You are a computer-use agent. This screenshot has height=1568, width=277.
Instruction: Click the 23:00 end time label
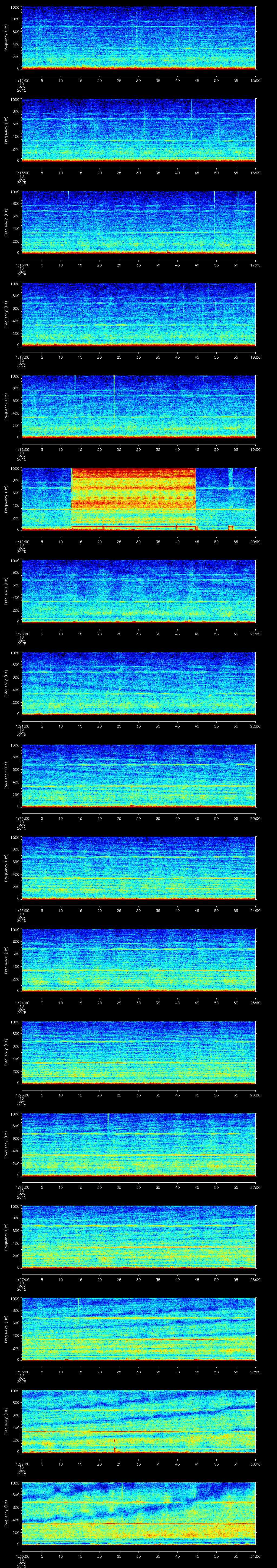click(256, 818)
